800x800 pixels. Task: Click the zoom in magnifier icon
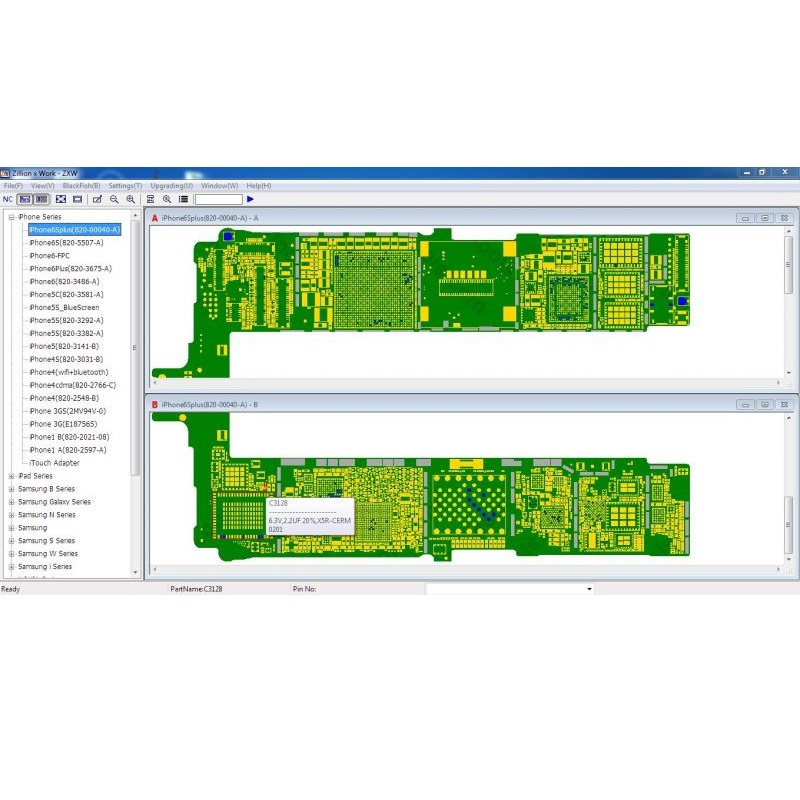[130, 199]
